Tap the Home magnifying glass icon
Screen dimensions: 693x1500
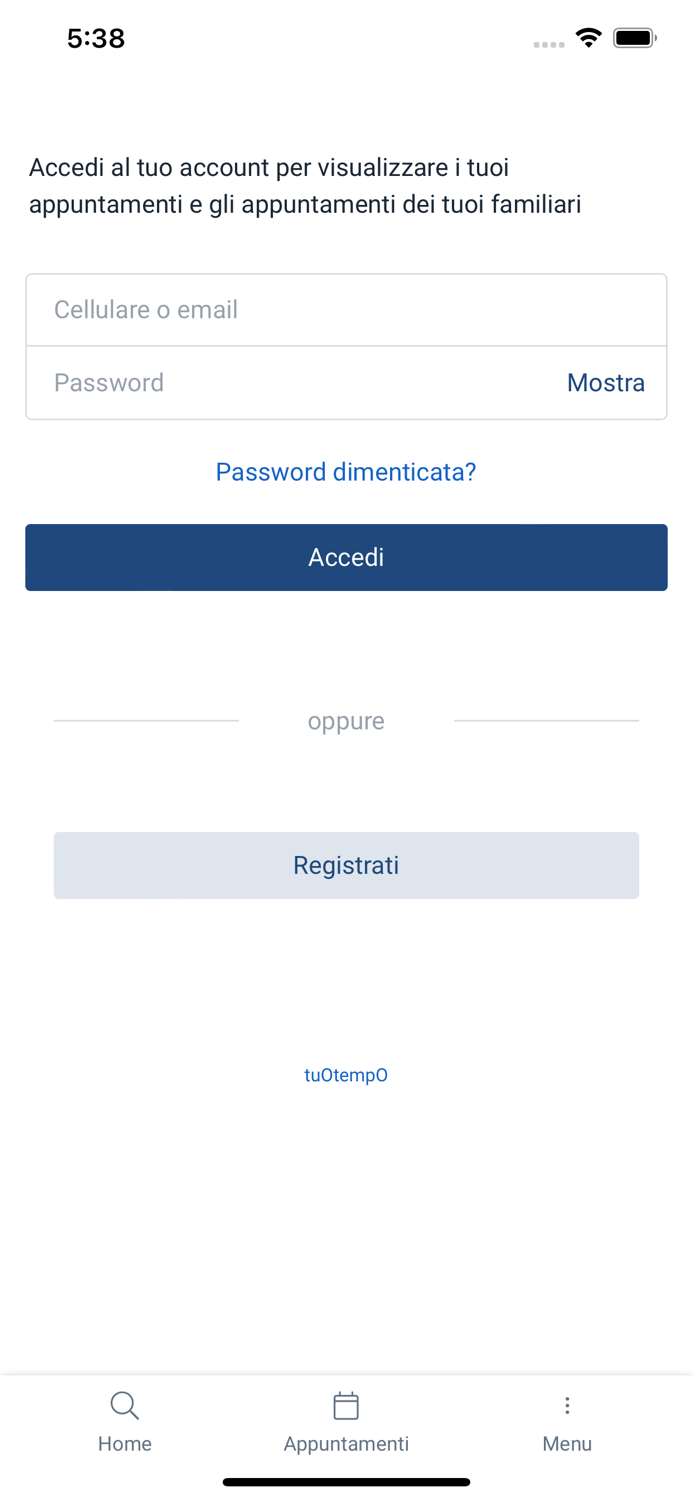125,1405
